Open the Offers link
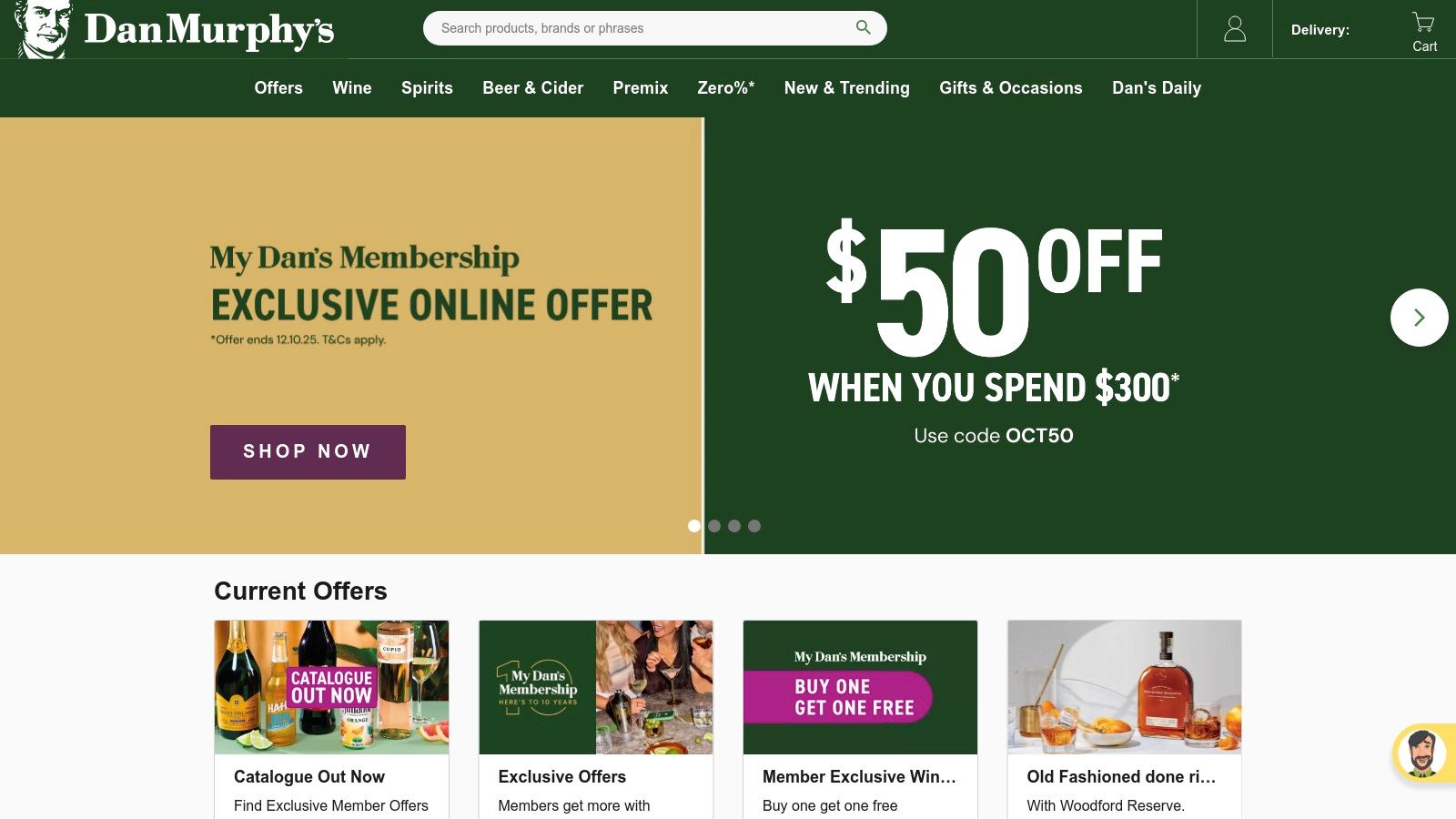Viewport: 1456px width, 819px height. pyautogui.click(x=278, y=88)
